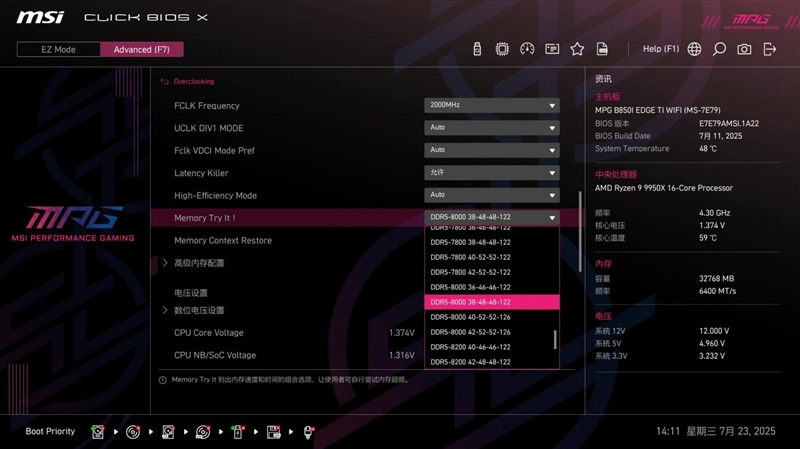Go back via Overclocking breadcrumb arrow icon
The height and width of the screenshot is (449, 800).
click(164, 81)
